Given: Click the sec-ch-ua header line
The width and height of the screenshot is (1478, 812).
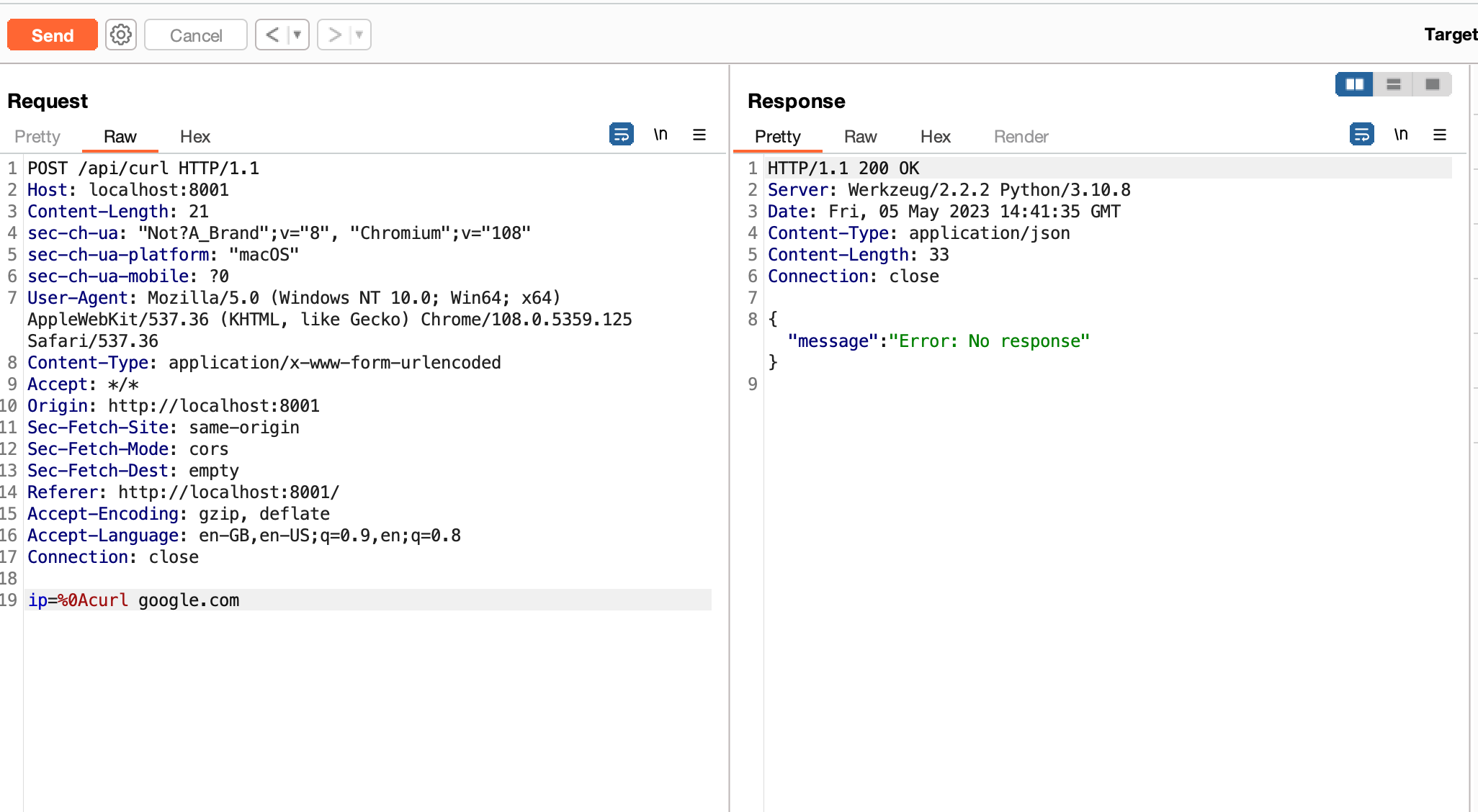Looking at the screenshot, I should 279,233.
